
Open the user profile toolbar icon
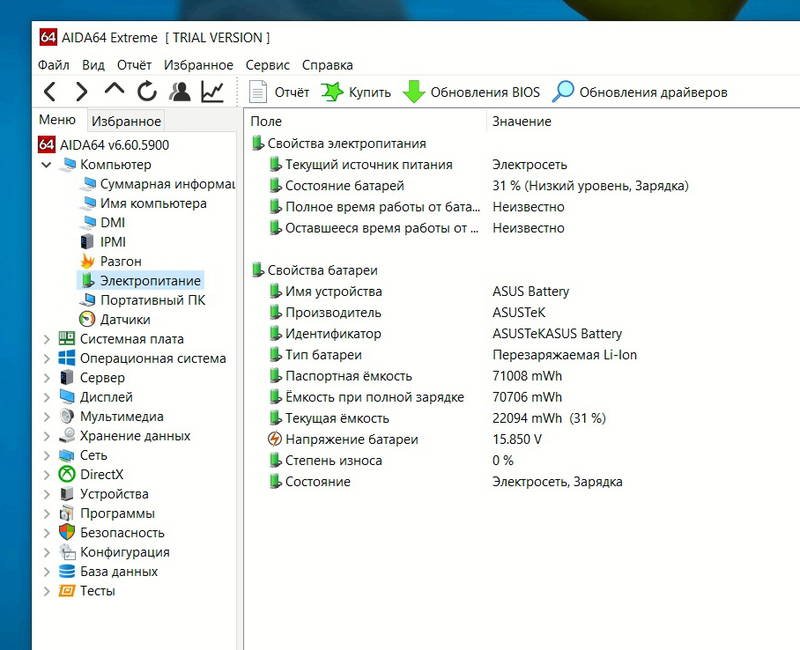[x=180, y=92]
